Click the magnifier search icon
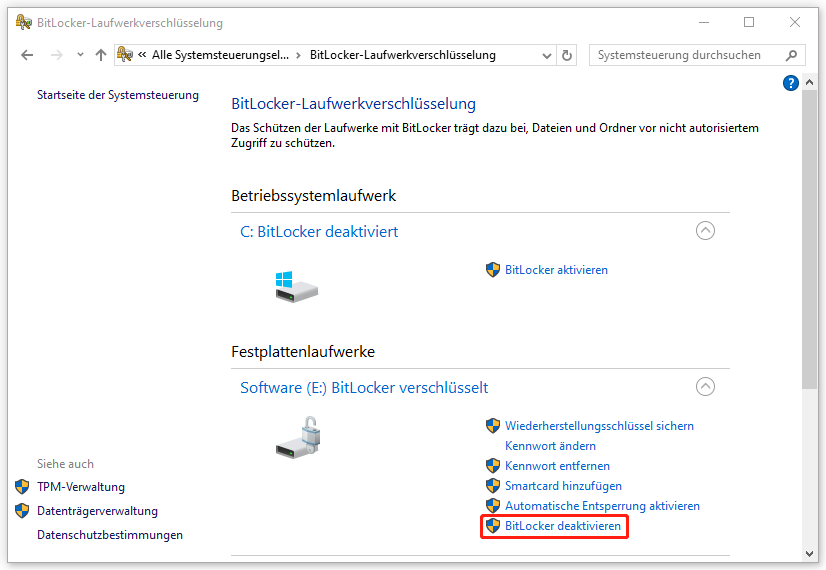 click(791, 55)
